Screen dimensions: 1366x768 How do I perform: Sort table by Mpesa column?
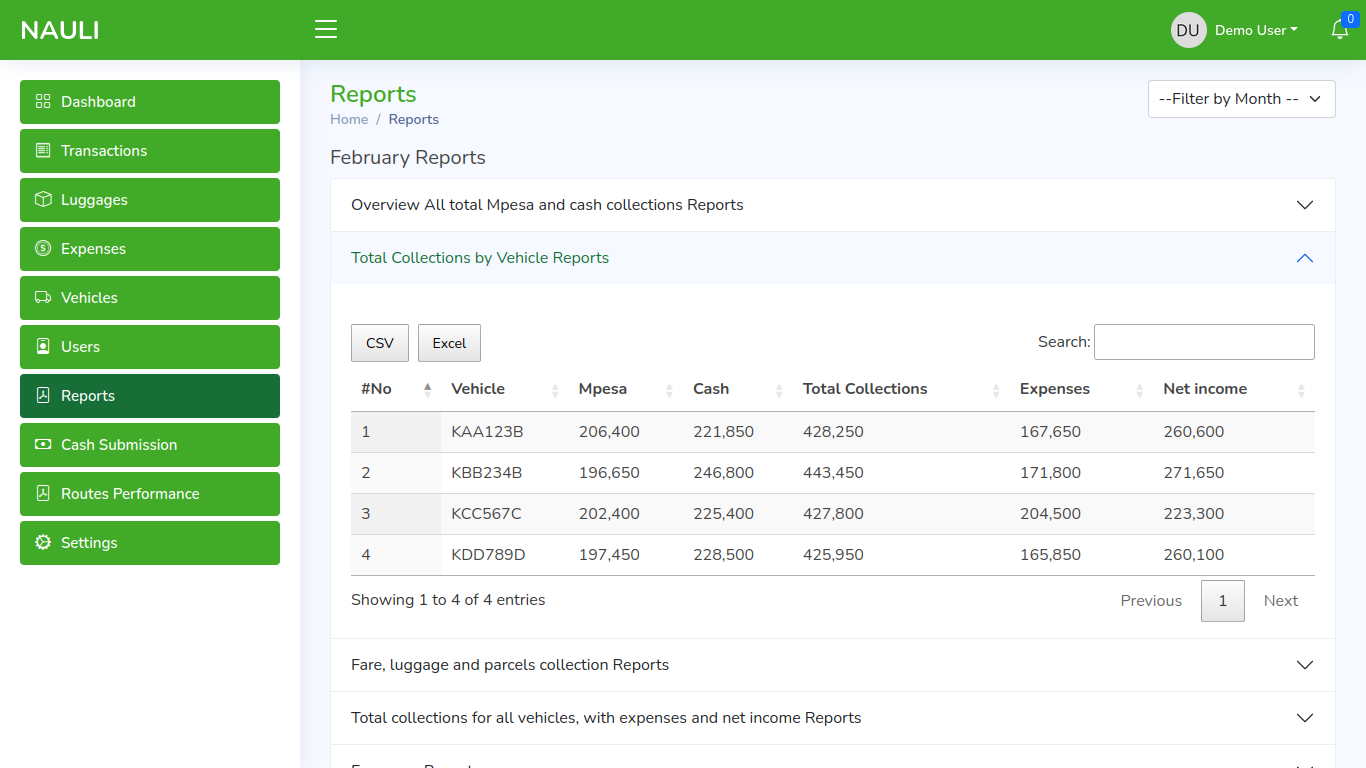tap(603, 389)
